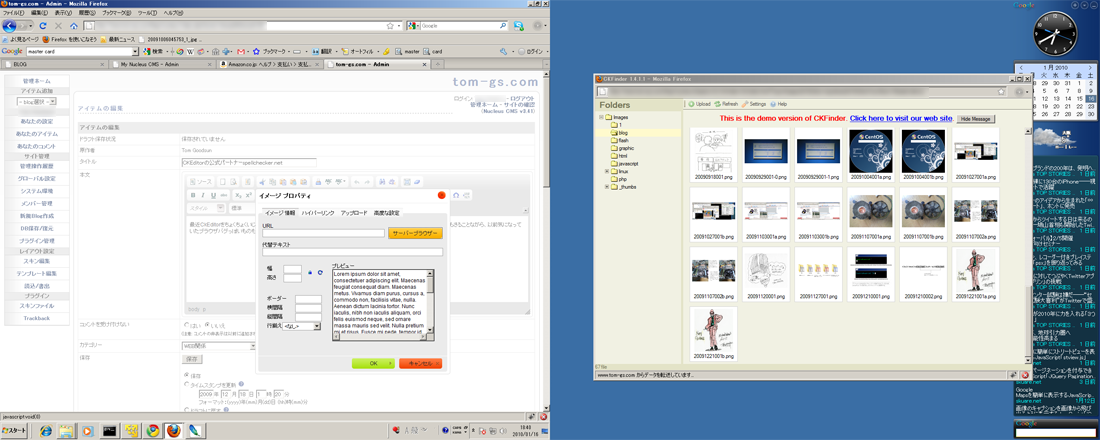Click Italic icon in CKEditor toolbar
This screenshot has height=440, width=1100.
pyautogui.click(x=203, y=194)
